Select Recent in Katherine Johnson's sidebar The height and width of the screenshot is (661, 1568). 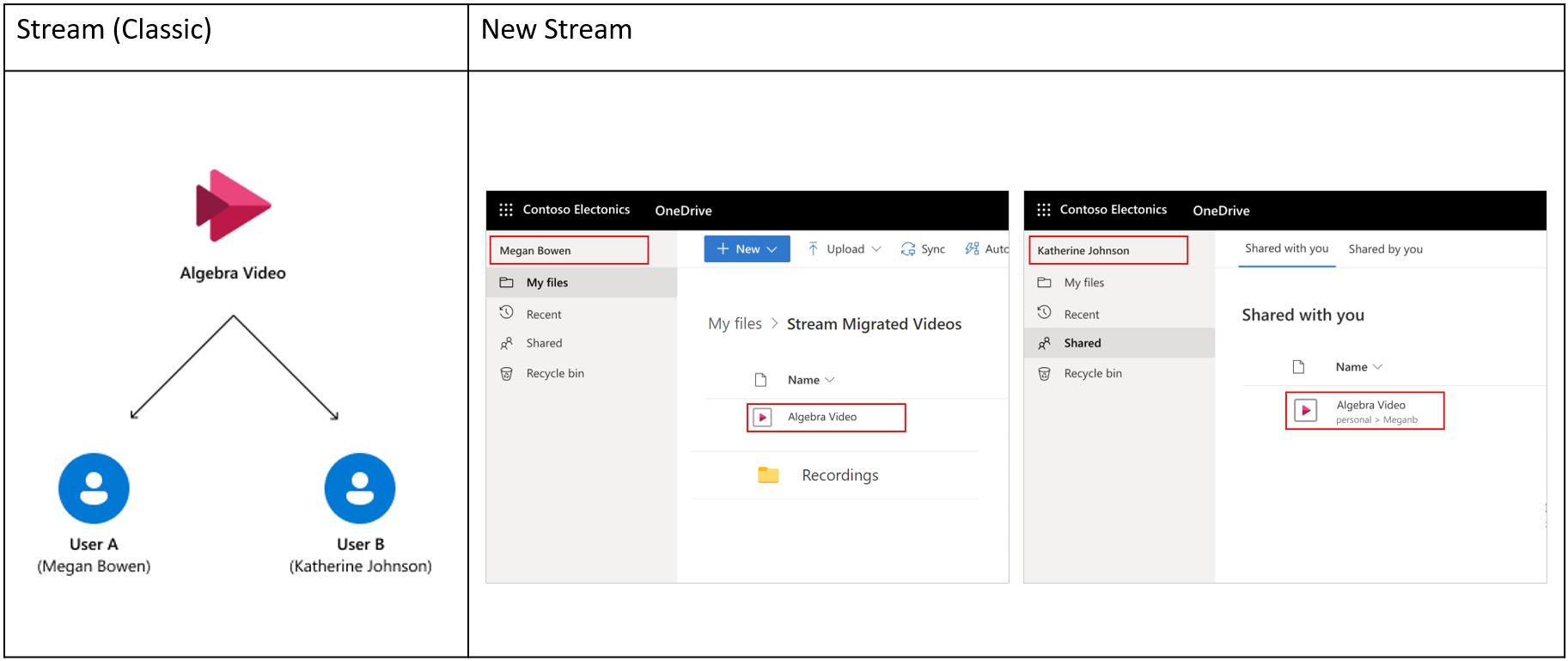1120,315
